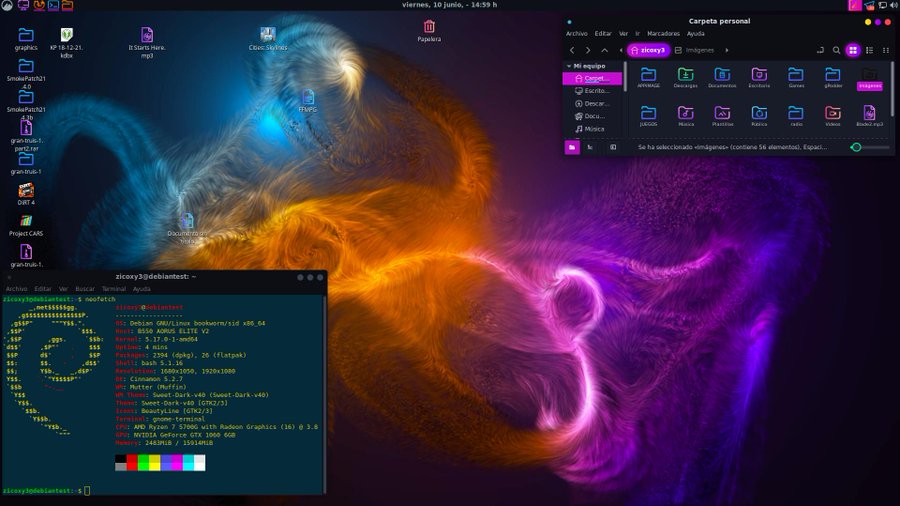This screenshot has height=506, width=900.
Task: Open Marcadores menu in file manager
Action: 663,33
